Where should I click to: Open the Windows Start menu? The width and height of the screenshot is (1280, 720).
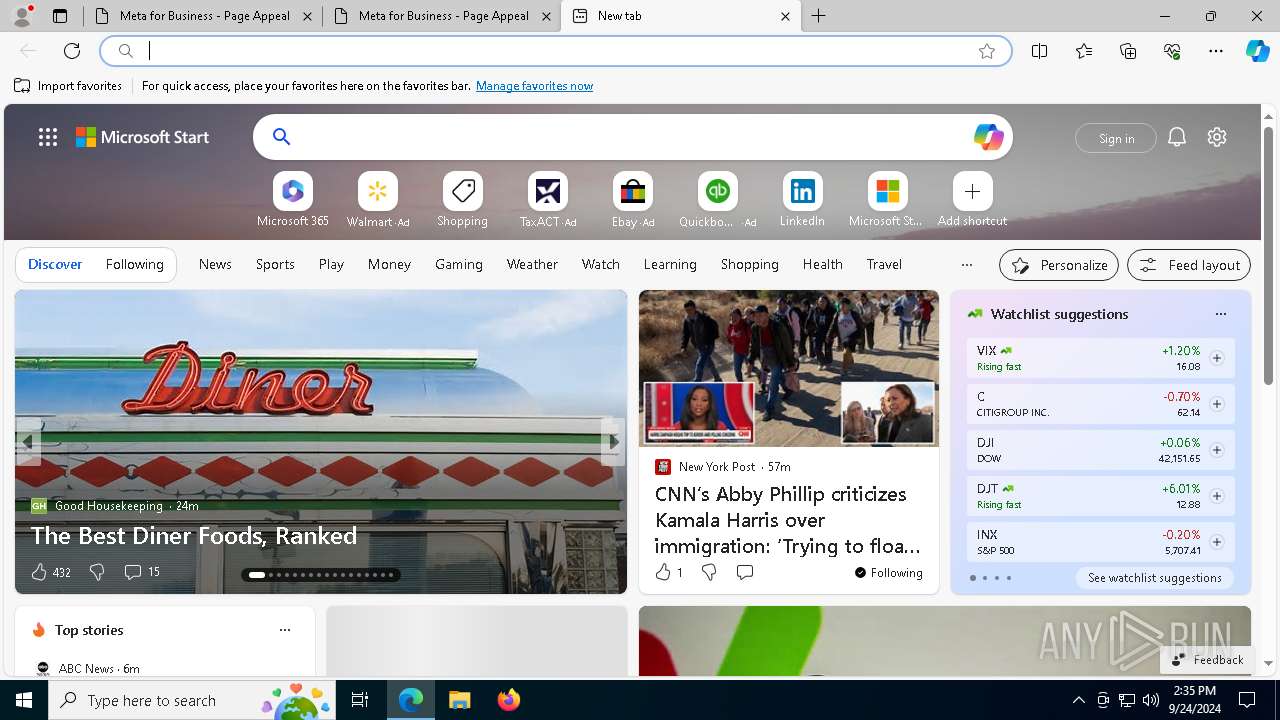click(x=24, y=700)
